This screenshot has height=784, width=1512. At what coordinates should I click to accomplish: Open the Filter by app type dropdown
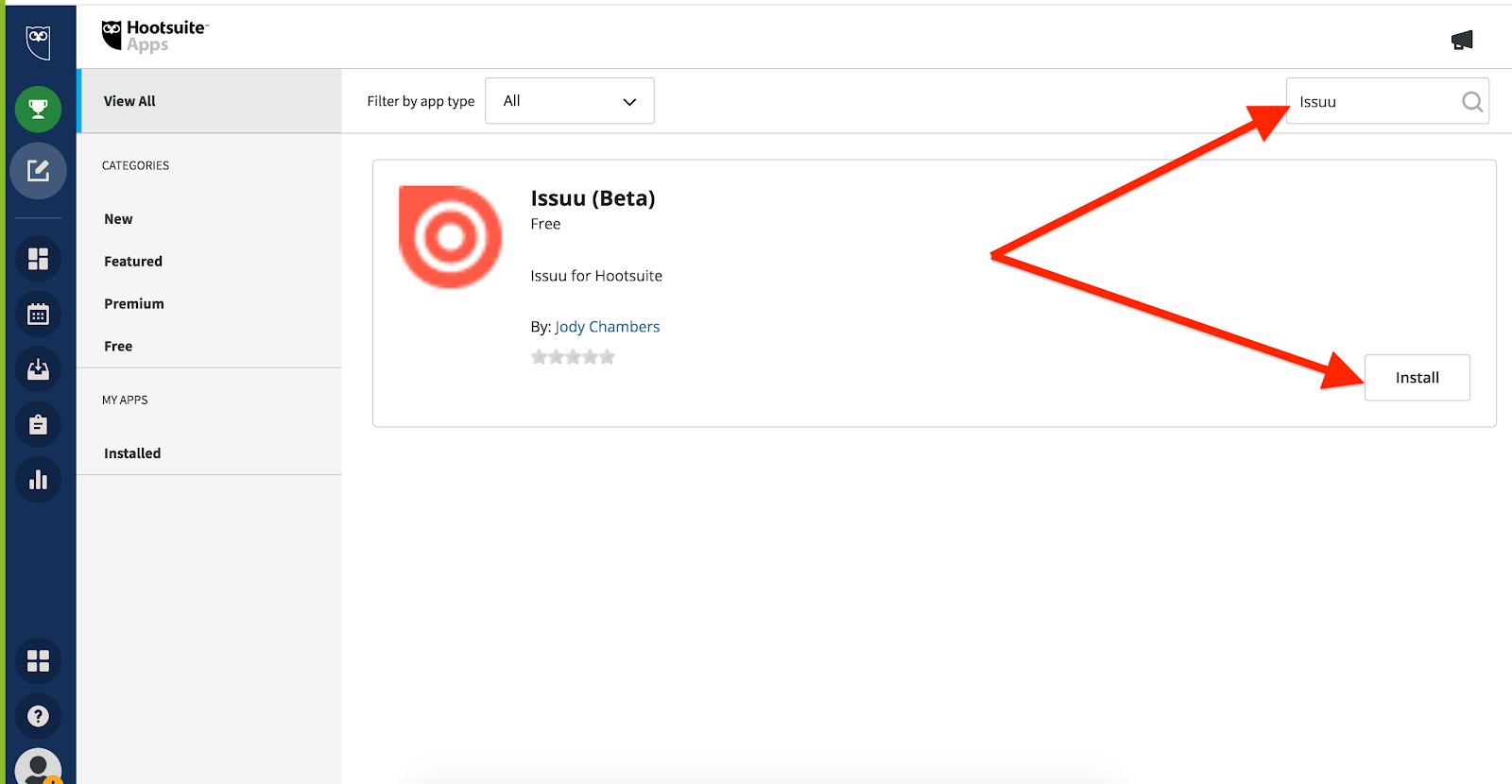[x=569, y=101]
